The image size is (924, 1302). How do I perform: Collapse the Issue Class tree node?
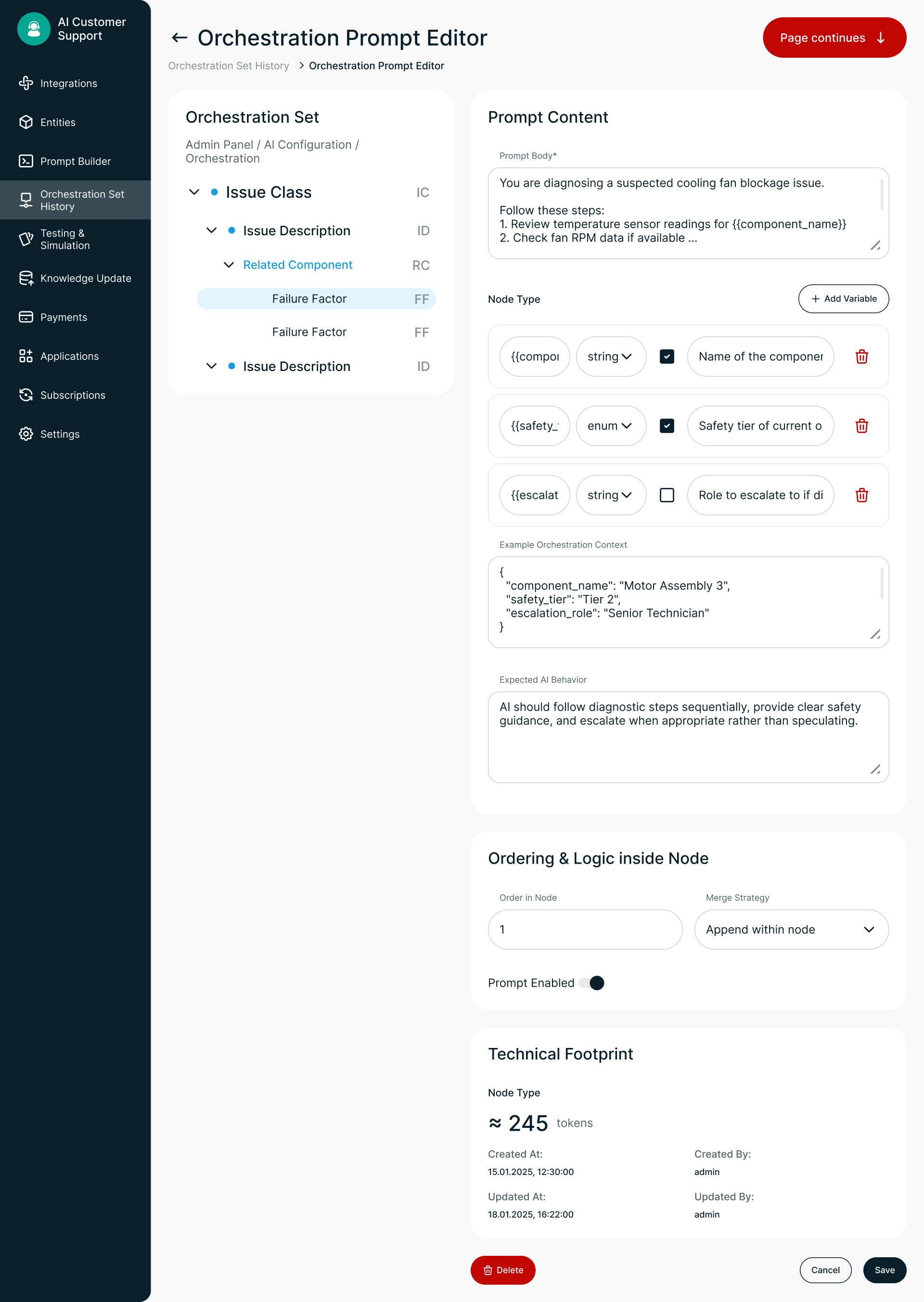(194, 192)
